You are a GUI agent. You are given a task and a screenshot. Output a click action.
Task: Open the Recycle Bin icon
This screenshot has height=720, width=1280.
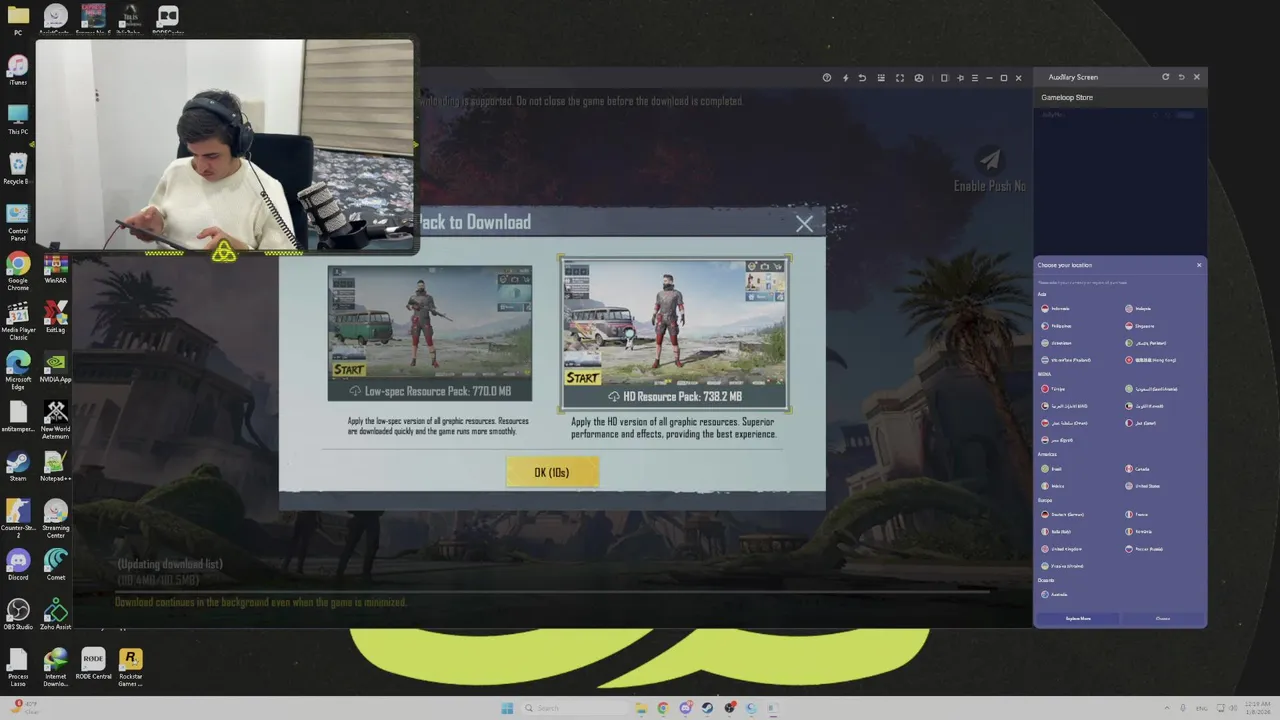click(x=18, y=169)
